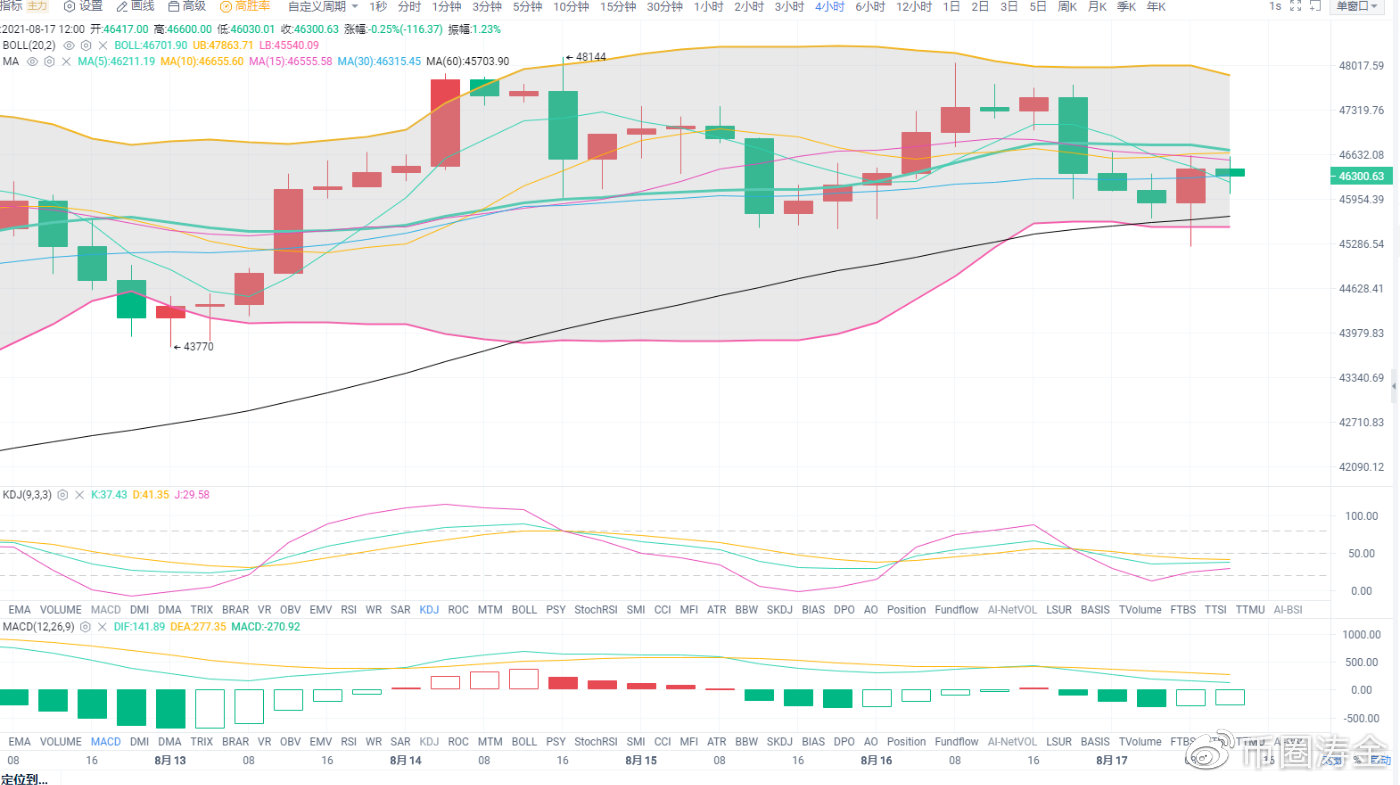Select KDJ in the upper indicator row
This screenshot has height=785, width=1400.
429,609
